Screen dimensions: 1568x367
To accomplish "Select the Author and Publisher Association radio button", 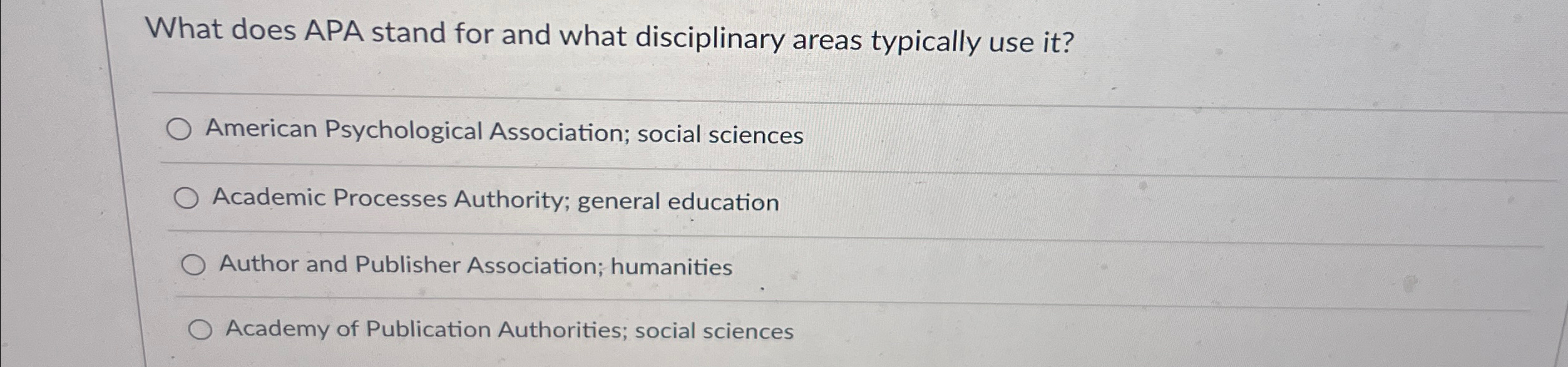I will point(192,265).
